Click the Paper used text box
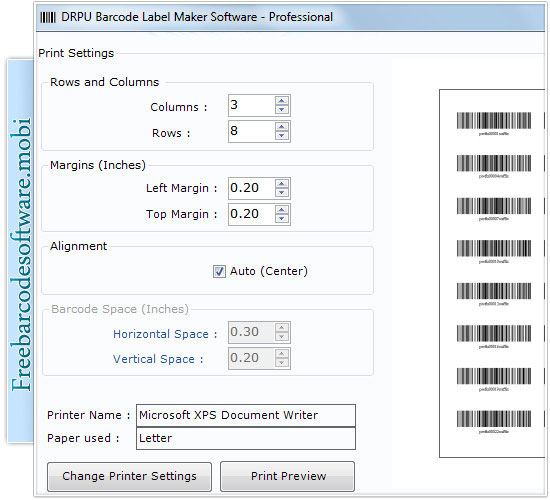The width and height of the screenshot is (550, 500). (246, 438)
